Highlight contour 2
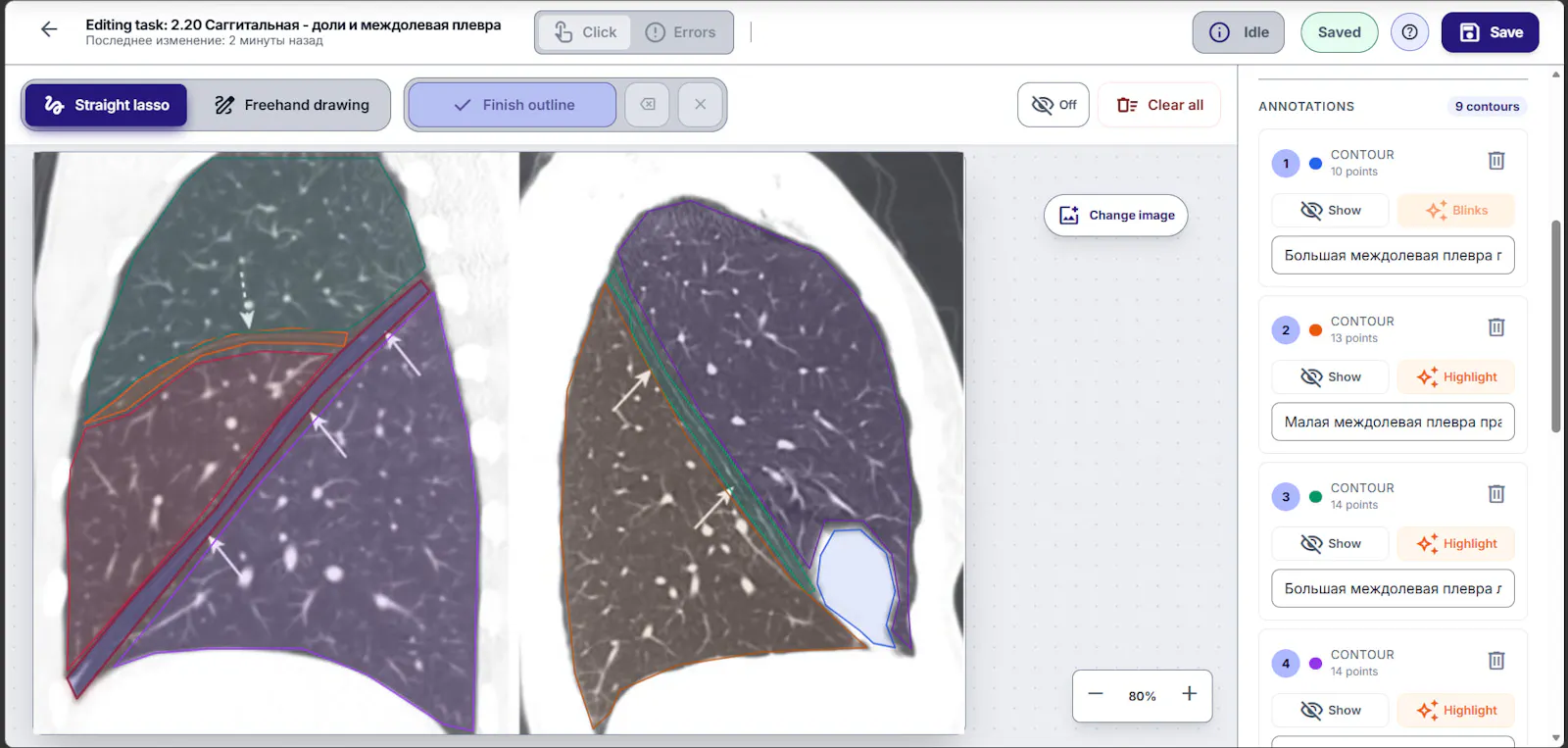This screenshot has height=748, width=1568. coord(1455,376)
